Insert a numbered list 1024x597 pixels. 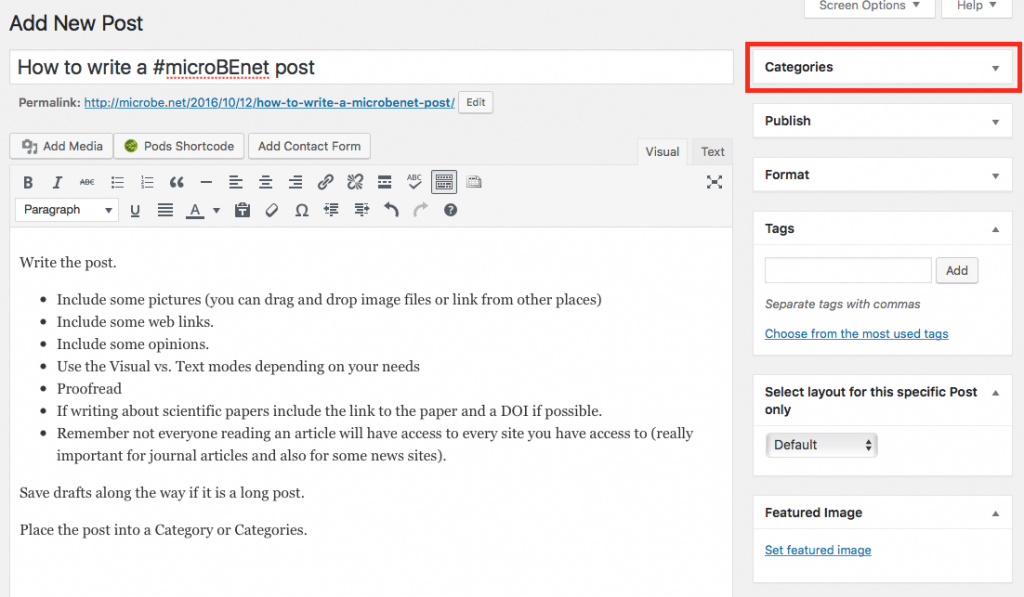(147, 182)
